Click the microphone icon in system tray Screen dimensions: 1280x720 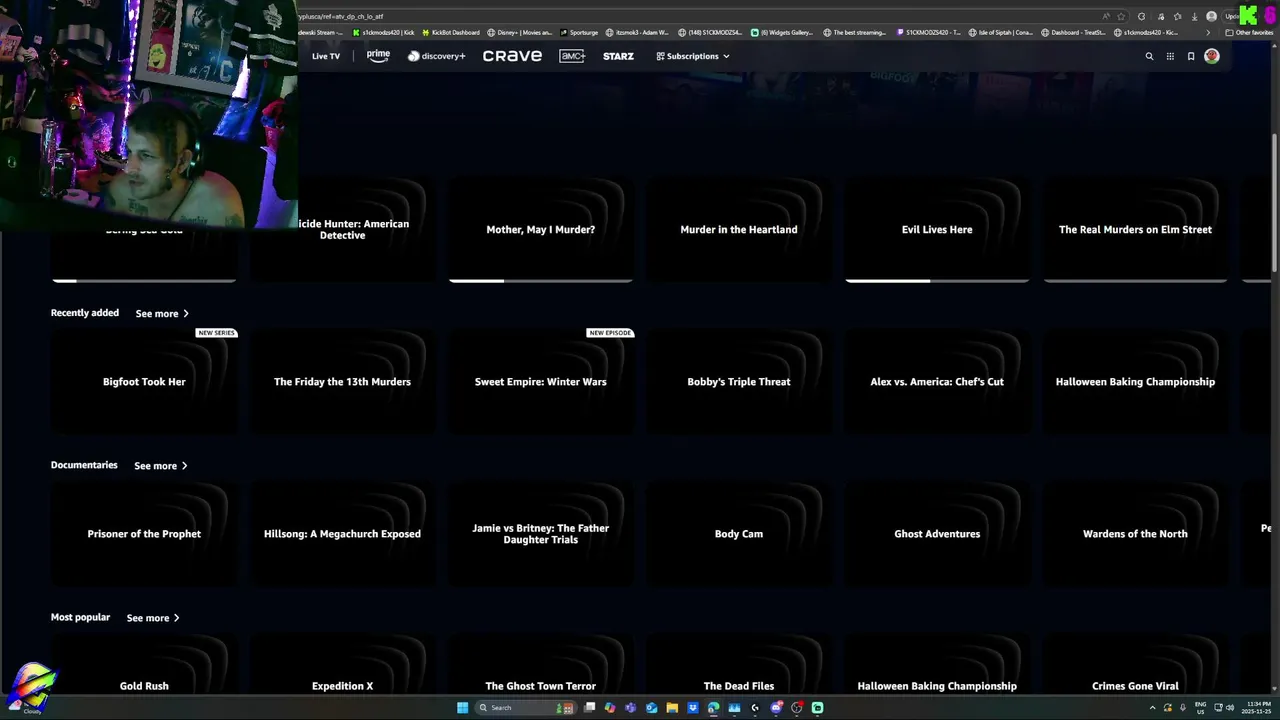(x=1183, y=708)
